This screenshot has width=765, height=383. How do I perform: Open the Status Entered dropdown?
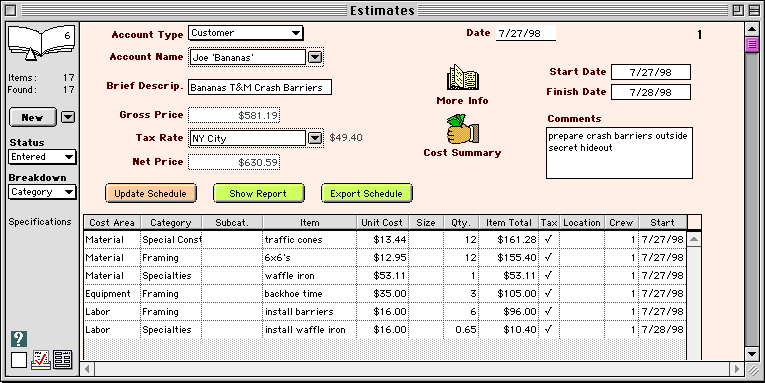(x=42, y=157)
